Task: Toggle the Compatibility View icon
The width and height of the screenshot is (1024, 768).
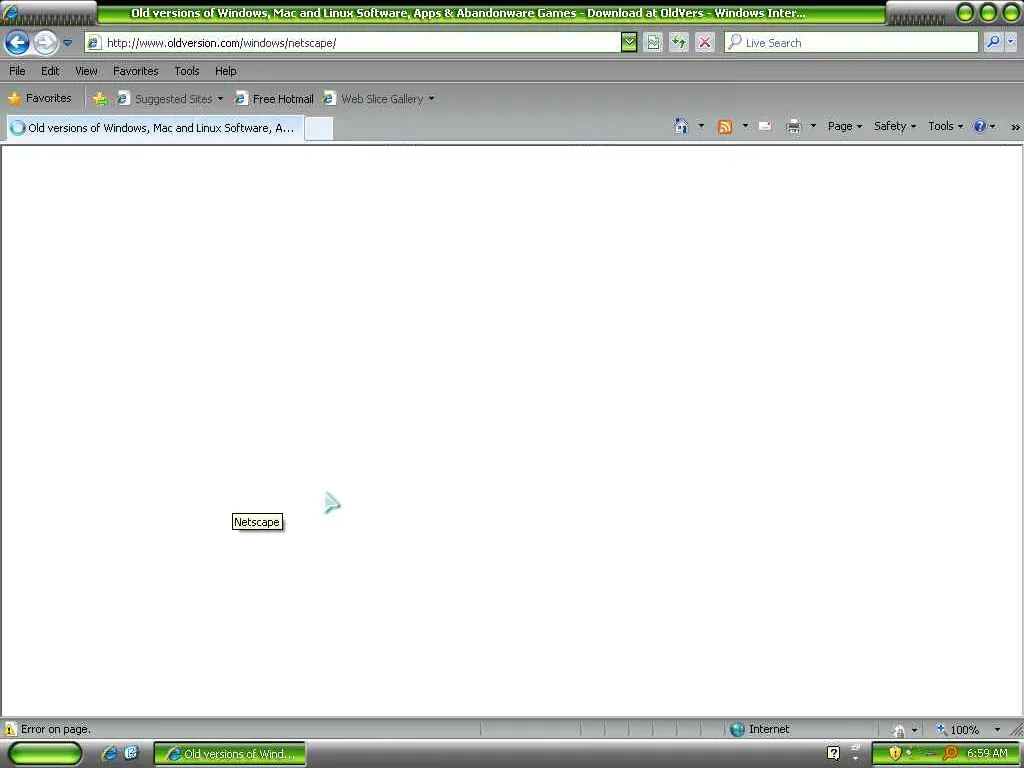Action: 653,43
